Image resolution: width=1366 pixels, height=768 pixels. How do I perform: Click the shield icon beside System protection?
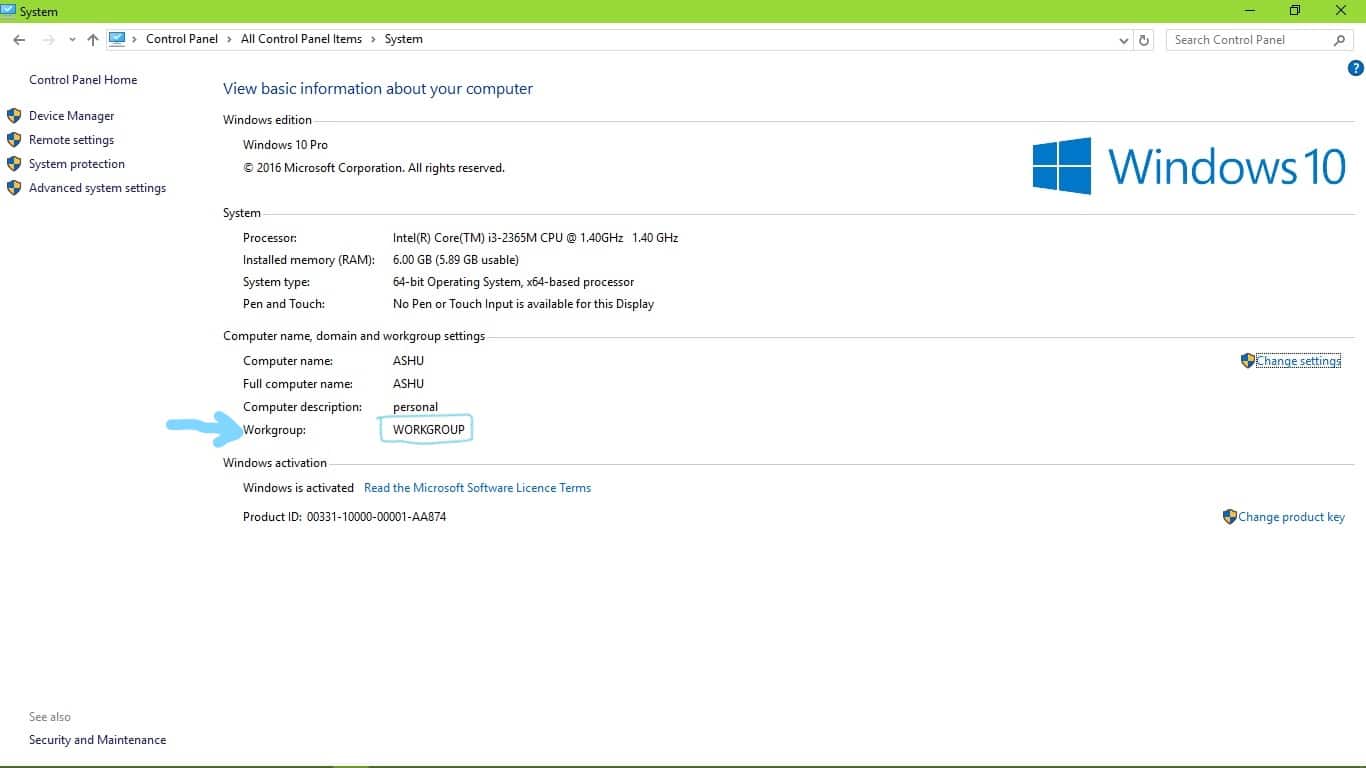pos(14,164)
